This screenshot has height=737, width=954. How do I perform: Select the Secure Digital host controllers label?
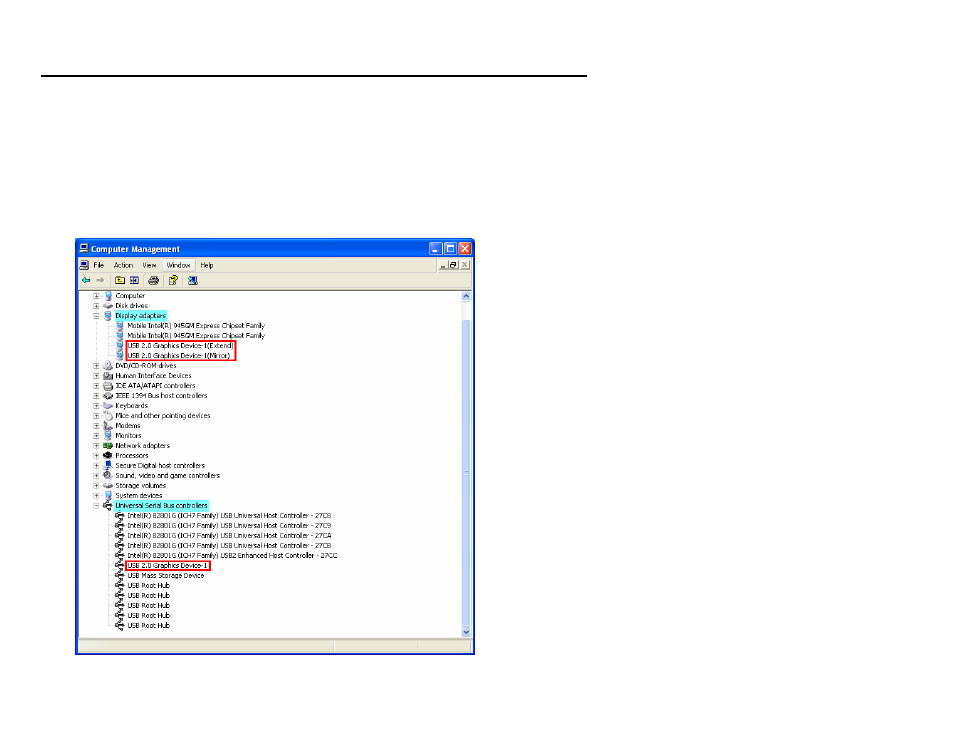160,466
